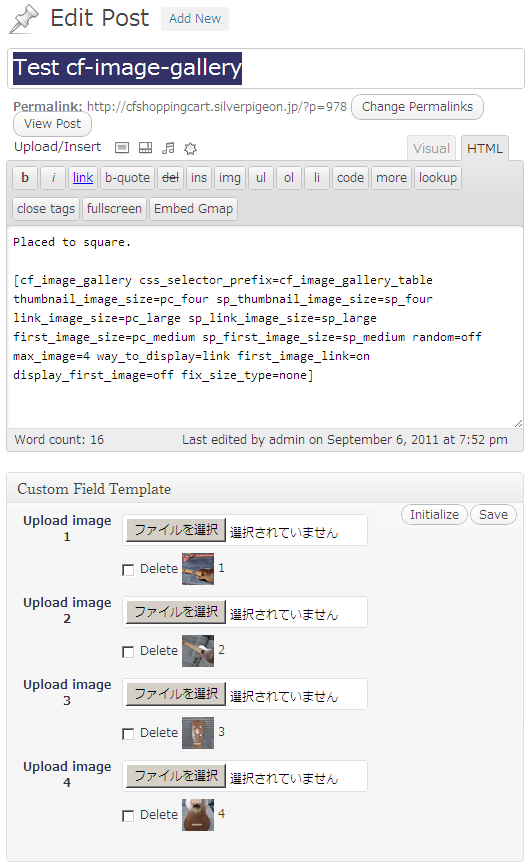The width and height of the screenshot is (530, 868).
Task: Insert a link with the link button
Action: [83, 178]
